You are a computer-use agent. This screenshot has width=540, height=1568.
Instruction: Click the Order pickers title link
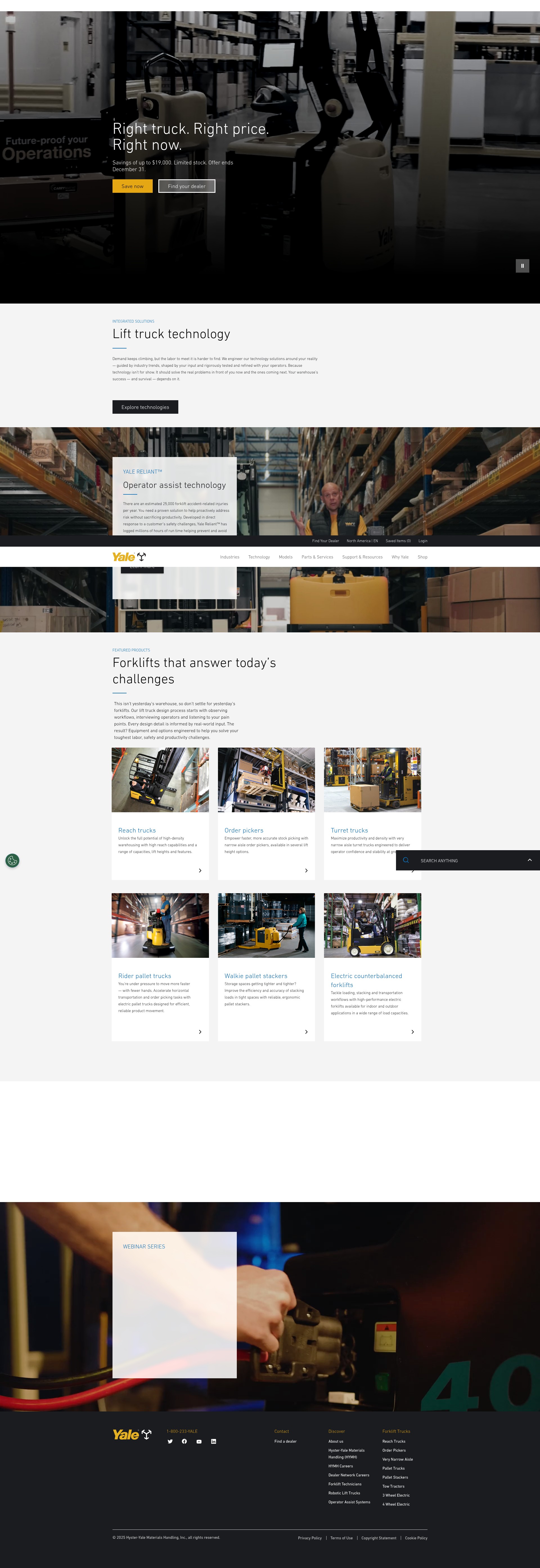tap(244, 830)
